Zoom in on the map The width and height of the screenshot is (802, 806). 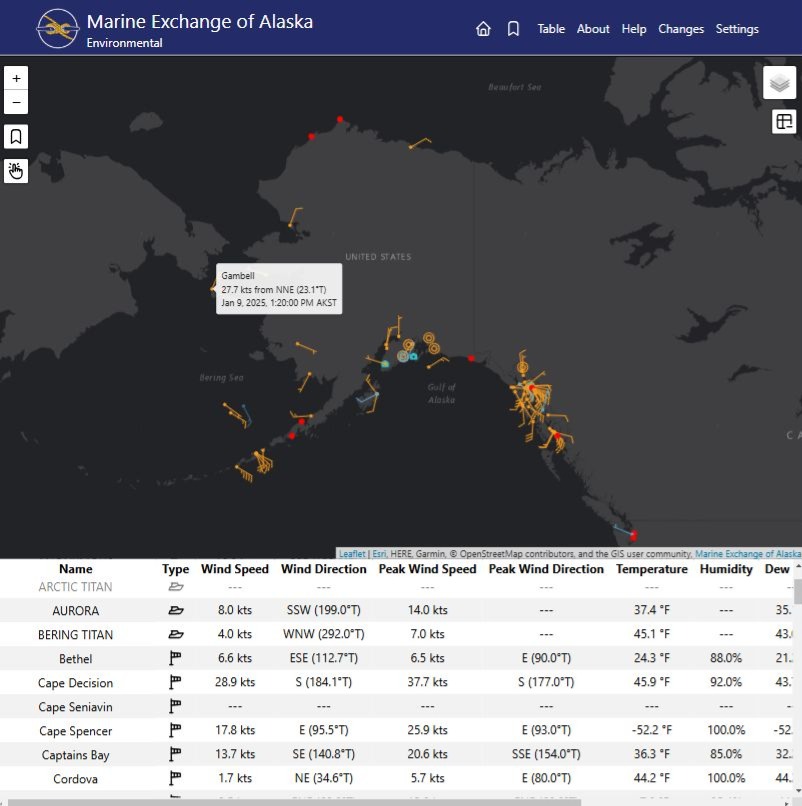tap(16, 78)
